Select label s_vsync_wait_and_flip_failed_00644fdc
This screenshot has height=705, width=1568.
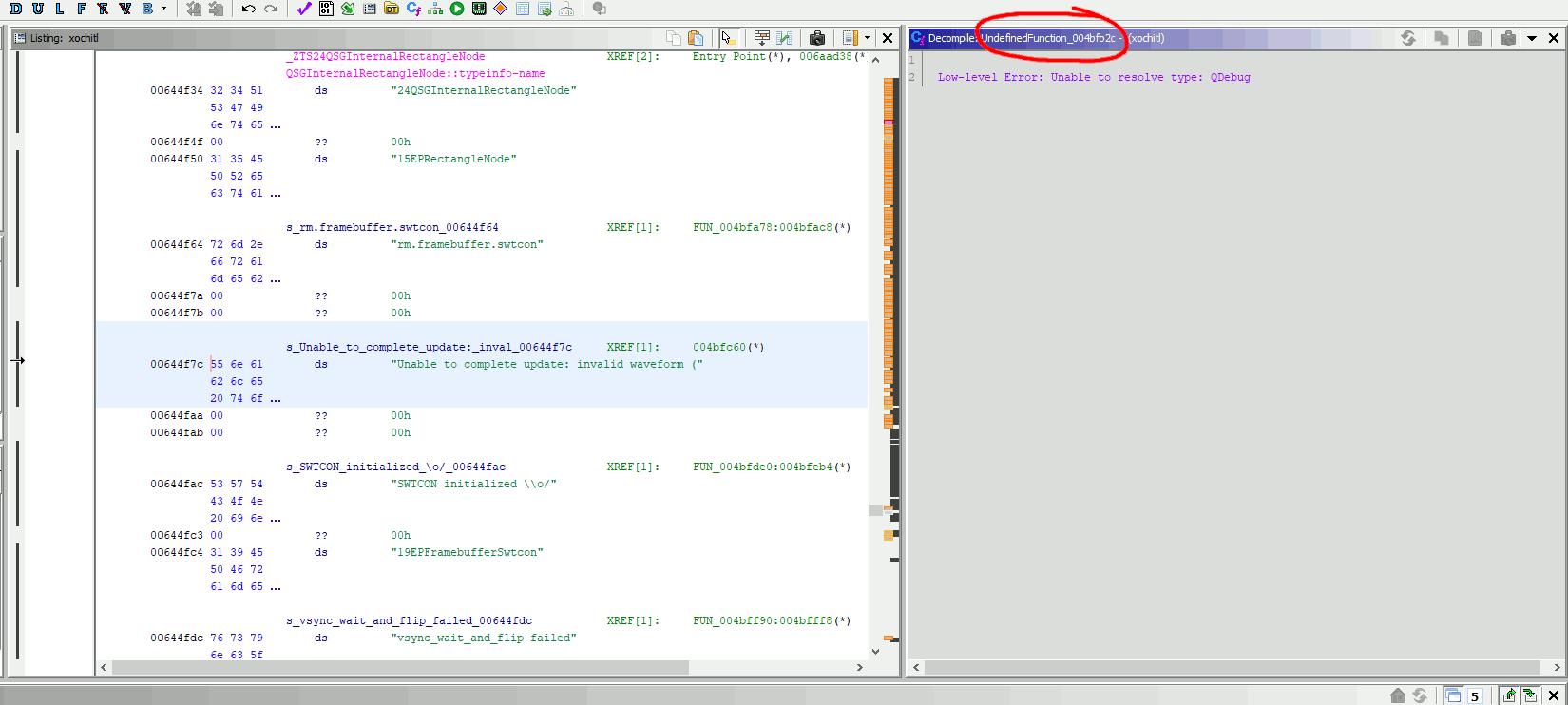410,620
